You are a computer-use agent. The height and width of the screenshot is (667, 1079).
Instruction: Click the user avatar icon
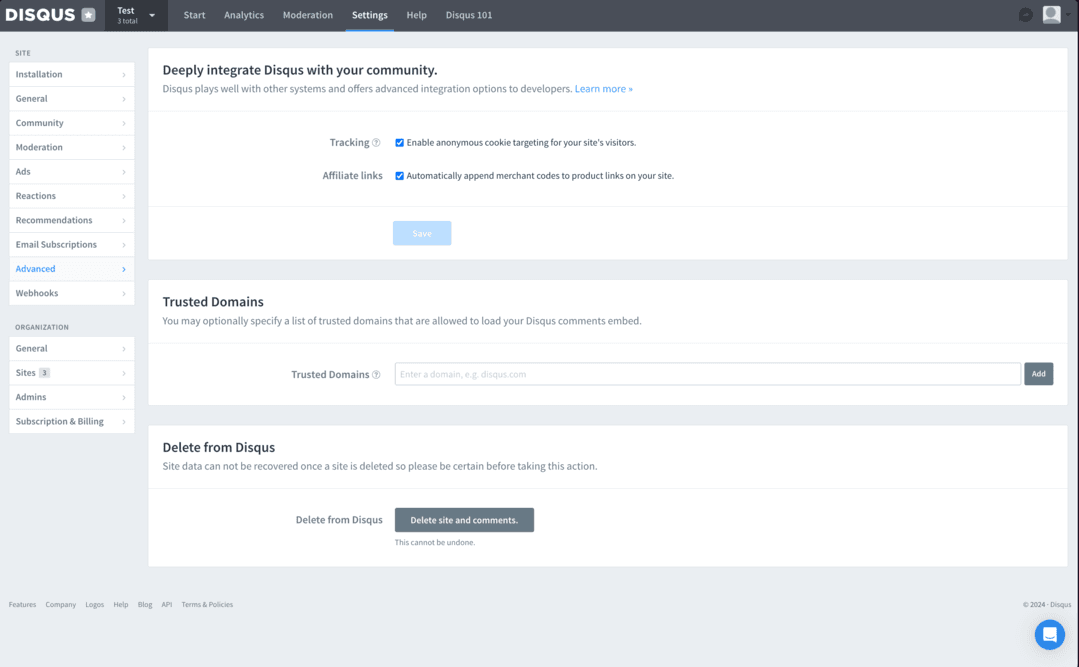(x=1051, y=15)
